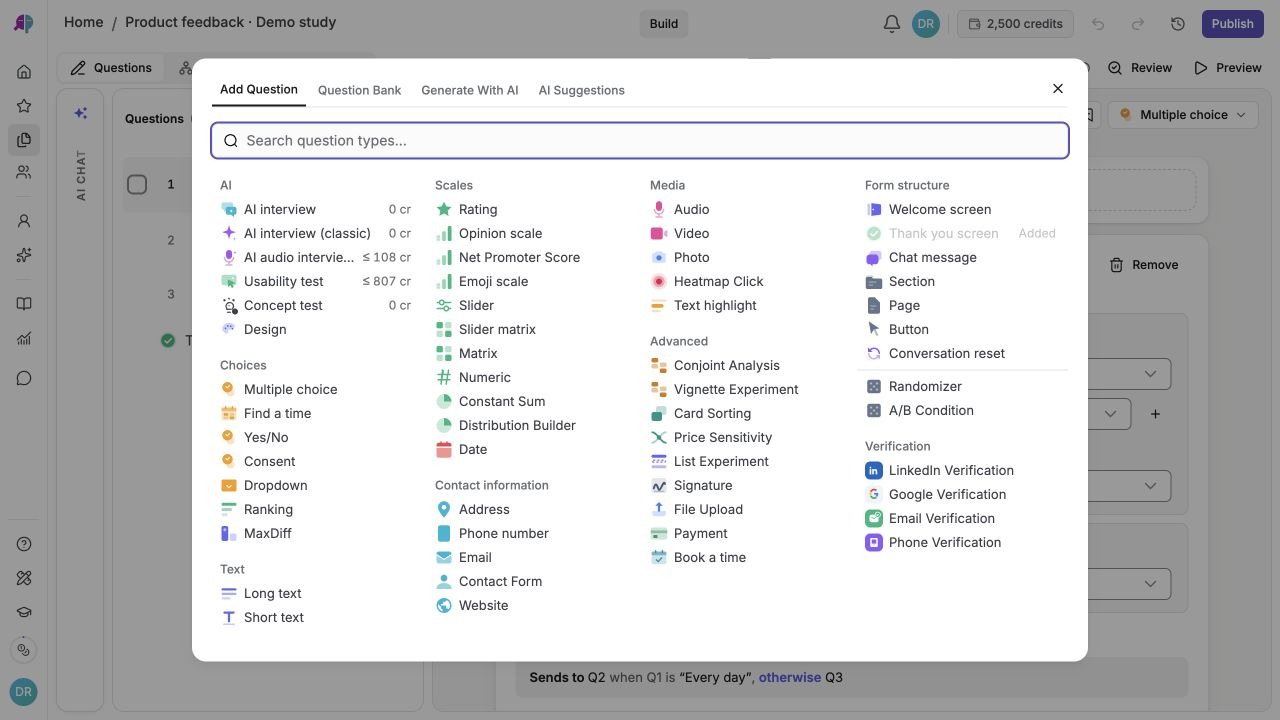Screen dimensions: 1280x720
Task: Tick the checkbox for question 1
Action: [x=137, y=184]
